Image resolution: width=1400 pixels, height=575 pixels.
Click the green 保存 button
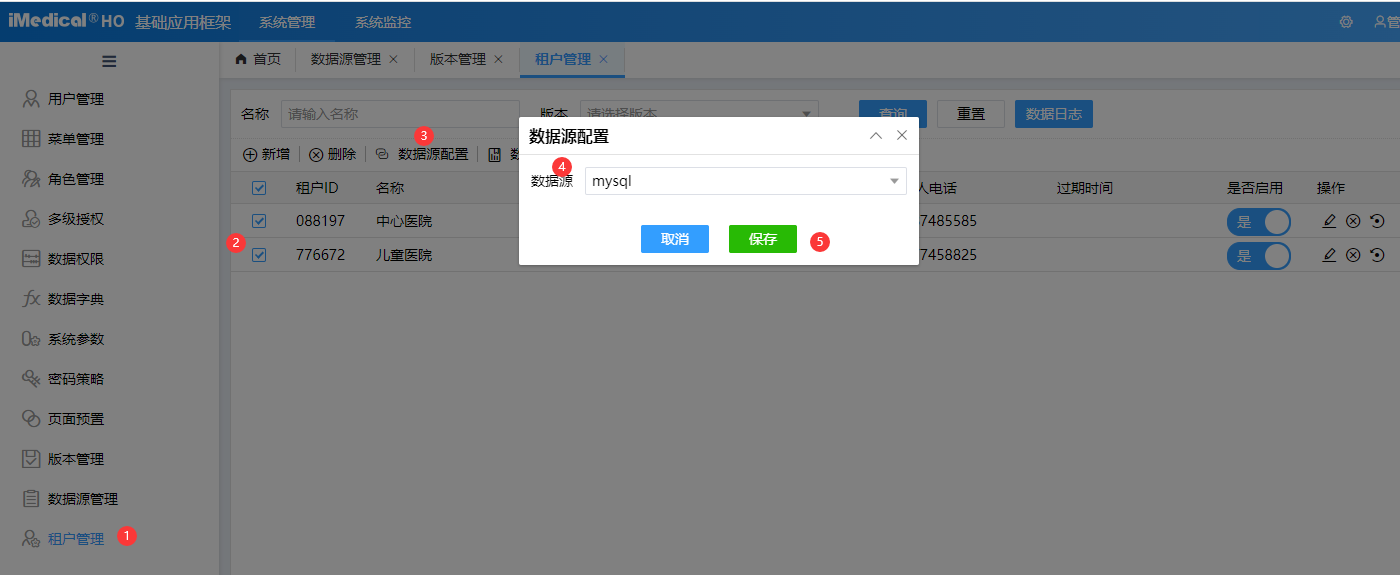tap(763, 239)
